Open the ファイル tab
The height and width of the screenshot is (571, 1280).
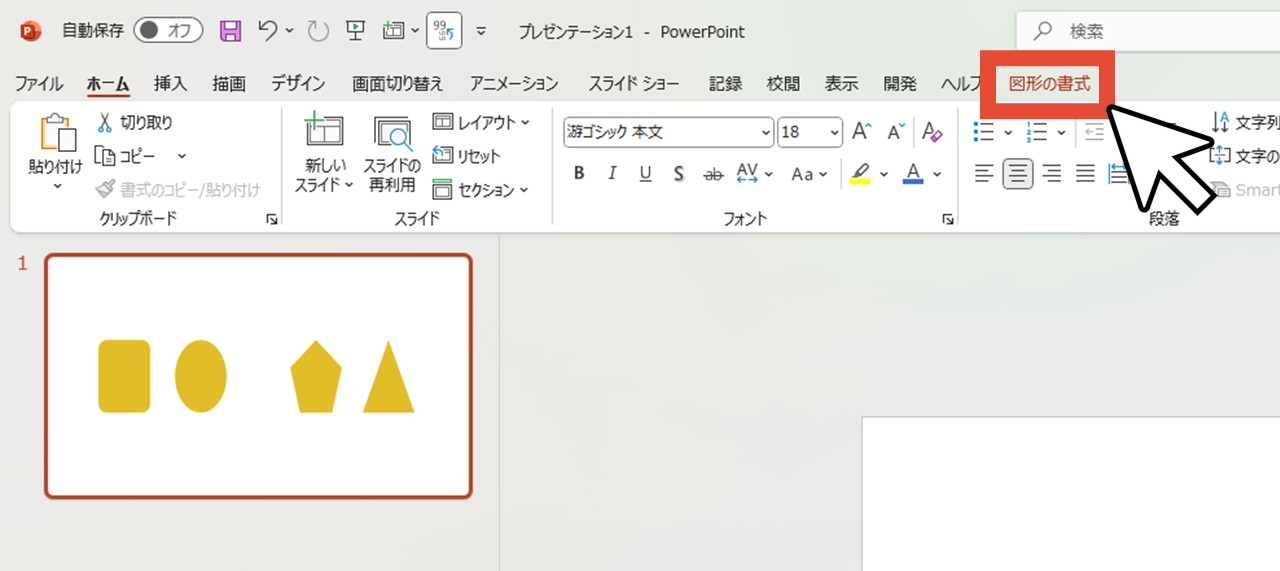click(x=39, y=84)
